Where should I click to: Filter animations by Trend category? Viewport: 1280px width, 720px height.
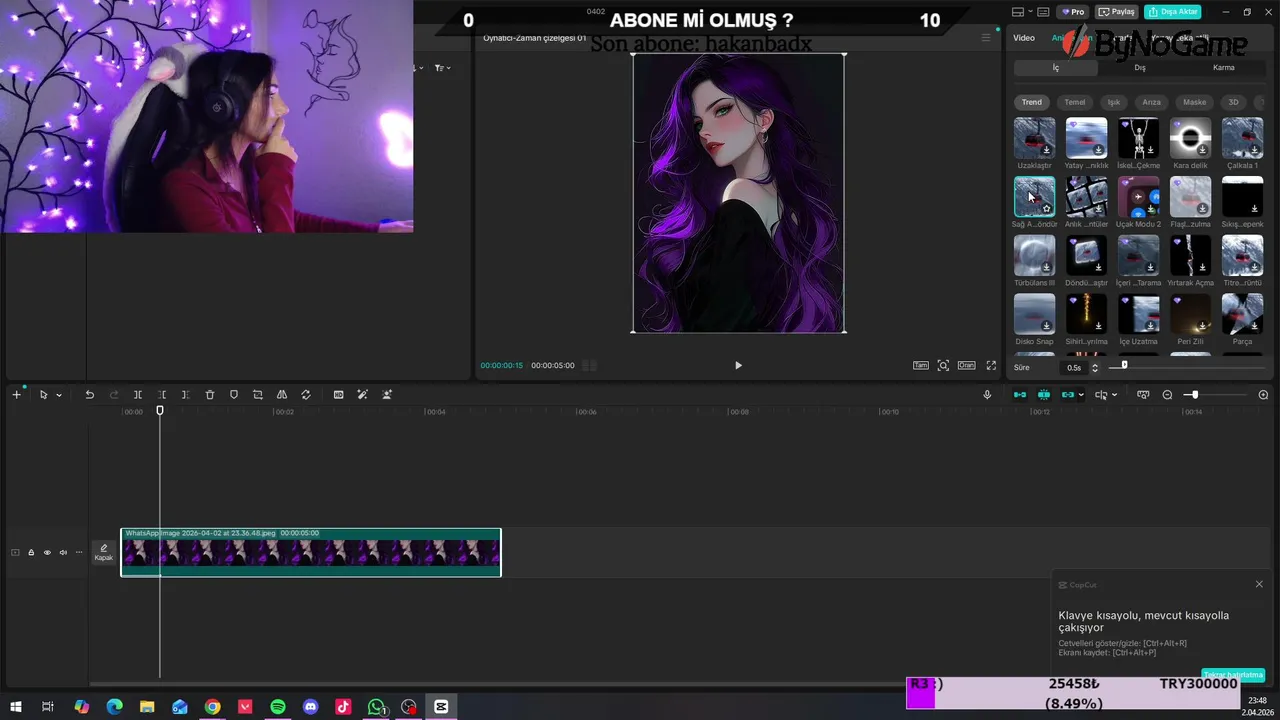1032,102
